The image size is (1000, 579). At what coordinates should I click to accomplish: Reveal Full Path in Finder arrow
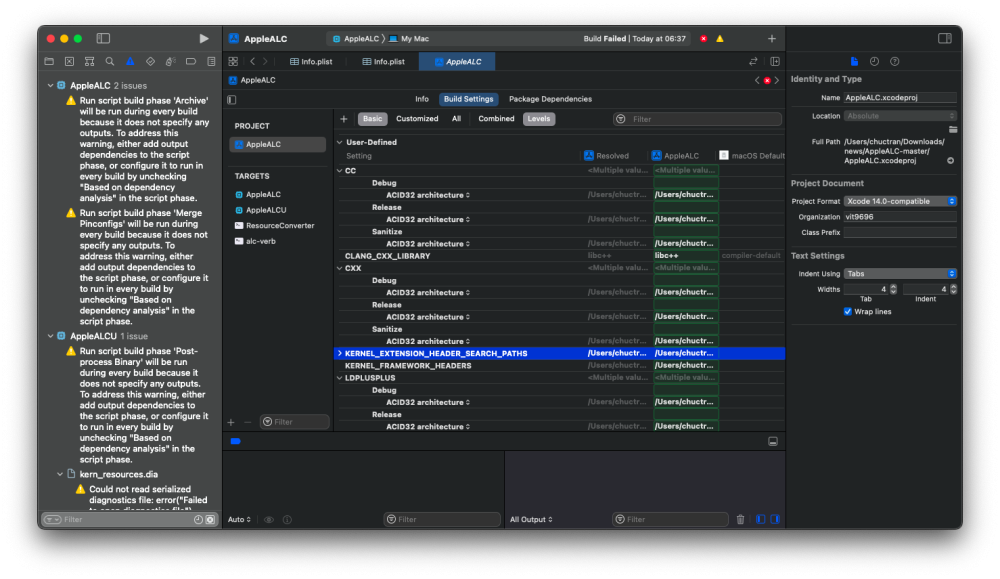[950, 161]
